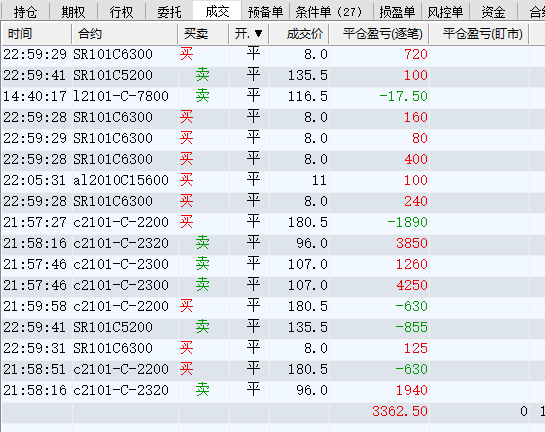Select the l2101-C-7800 trade row

tap(272, 96)
